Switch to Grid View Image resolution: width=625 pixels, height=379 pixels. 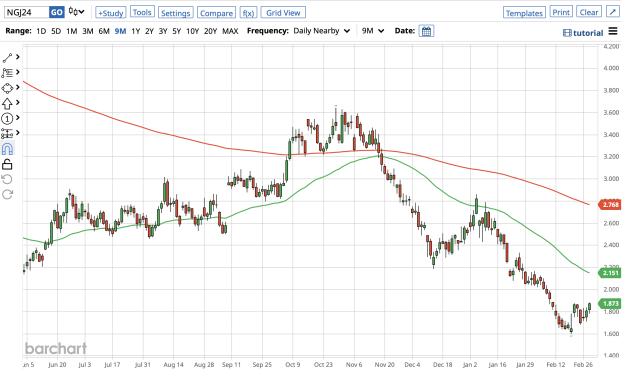coord(283,12)
